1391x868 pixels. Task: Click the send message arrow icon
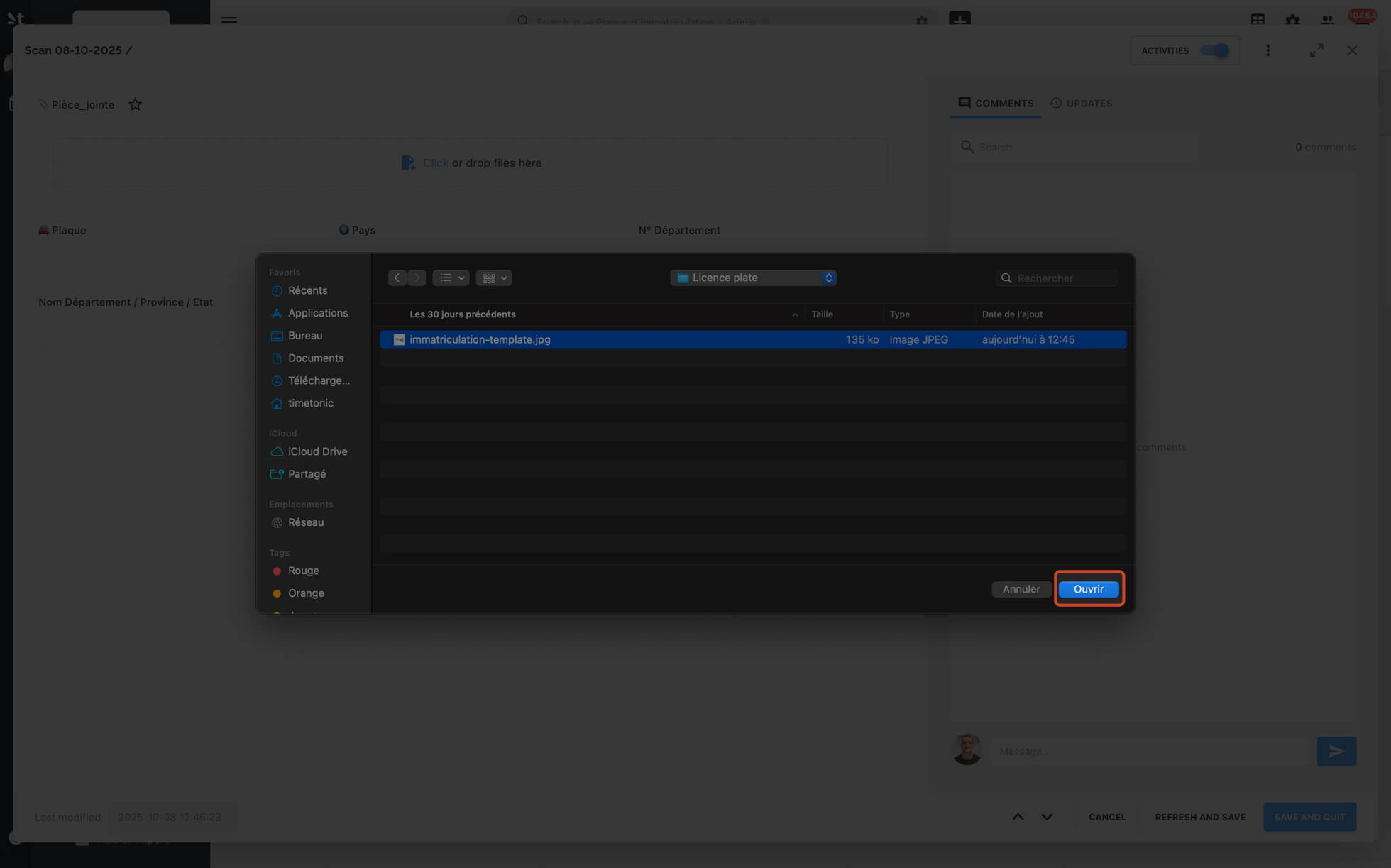coord(1336,751)
